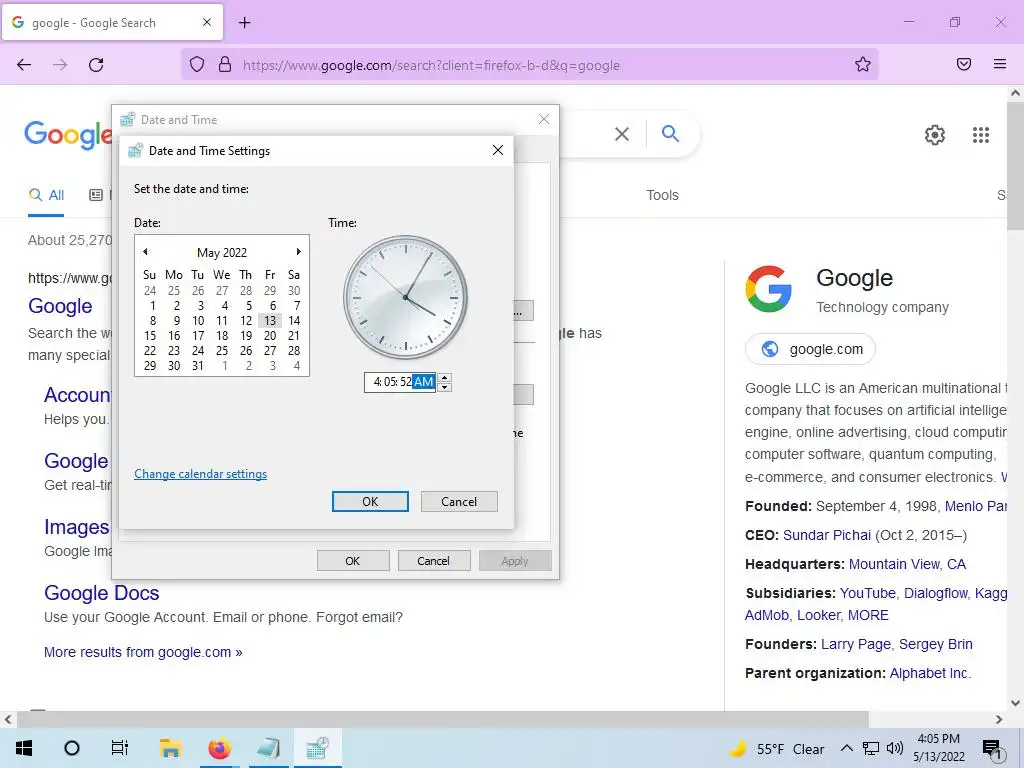The image size is (1024, 768).
Task: Open the shield tracking protection icon
Action: 197,65
